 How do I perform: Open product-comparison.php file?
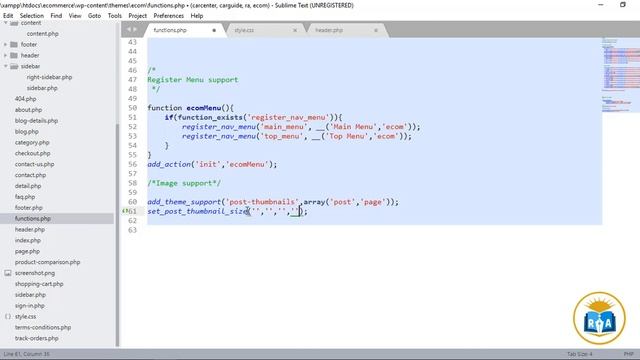[x=47, y=262]
